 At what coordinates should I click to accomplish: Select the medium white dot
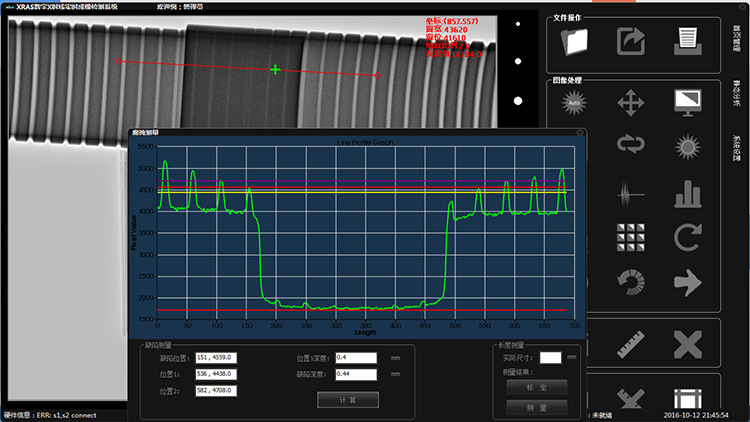518,61
